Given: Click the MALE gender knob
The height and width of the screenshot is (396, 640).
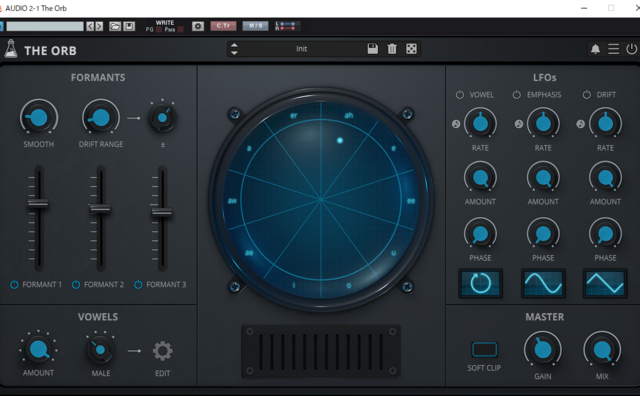Looking at the screenshot, I should [x=100, y=350].
